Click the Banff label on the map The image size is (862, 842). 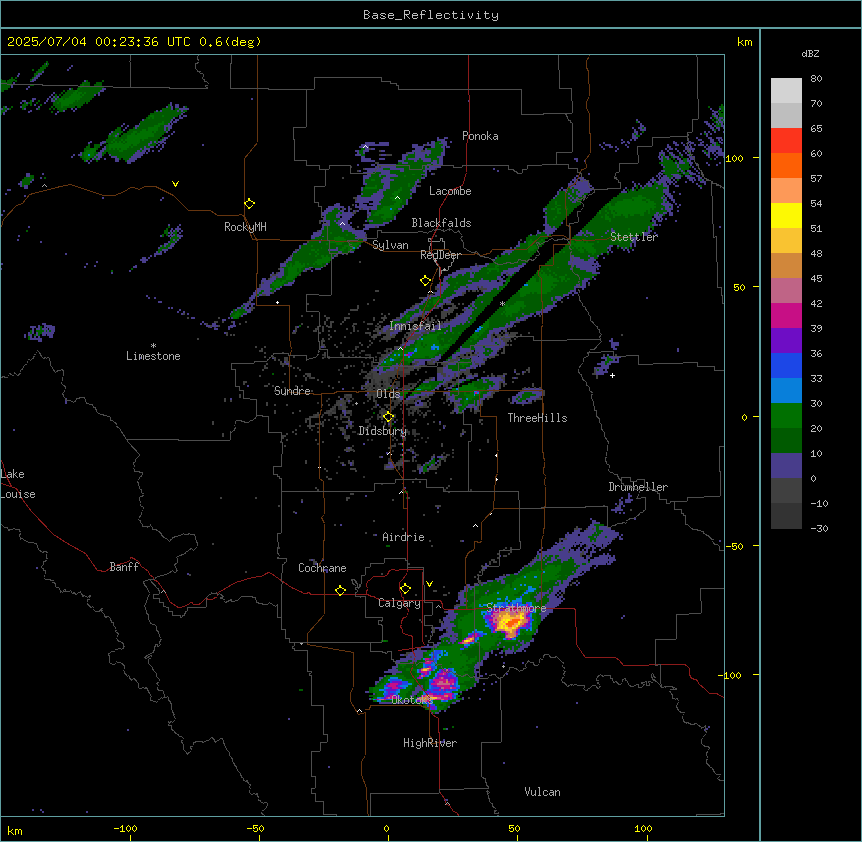[124, 567]
